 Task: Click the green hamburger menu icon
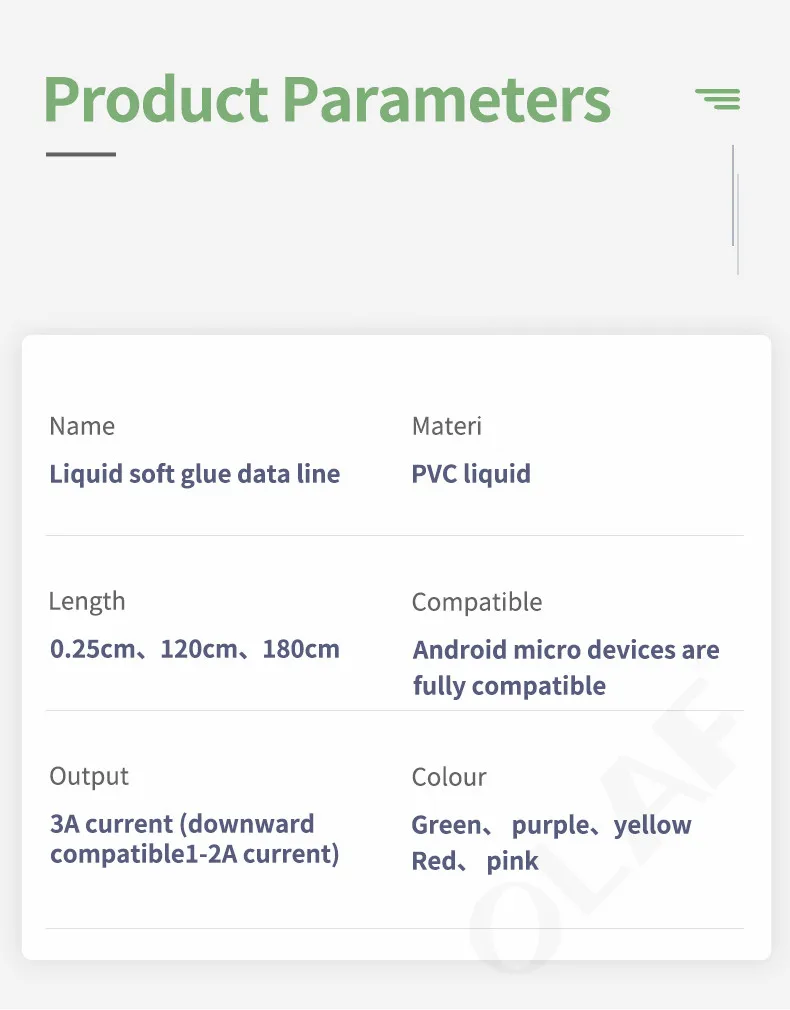point(718,98)
